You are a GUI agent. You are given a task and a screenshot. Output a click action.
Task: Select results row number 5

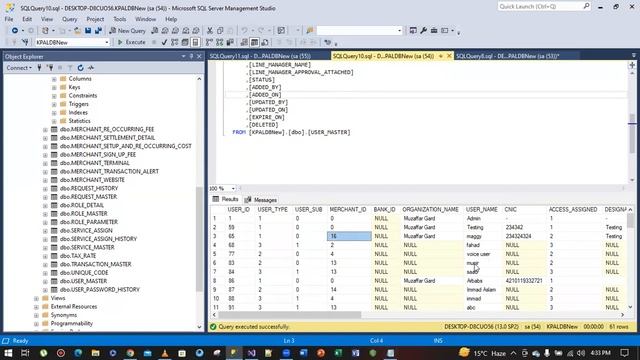tap(215, 254)
